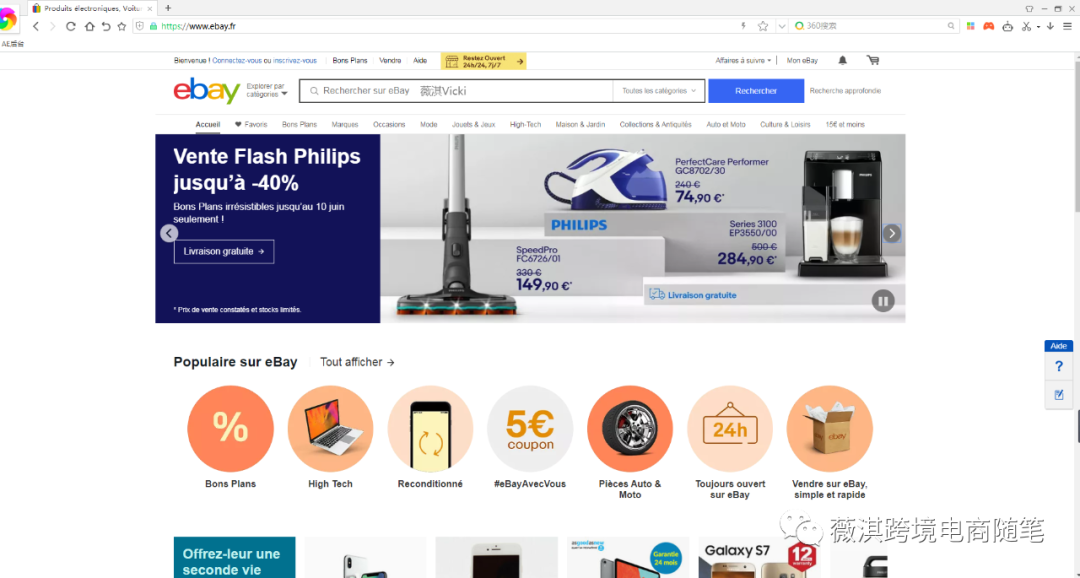Click Tout afficher link
This screenshot has height=578, width=1080.
coord(357,362)
